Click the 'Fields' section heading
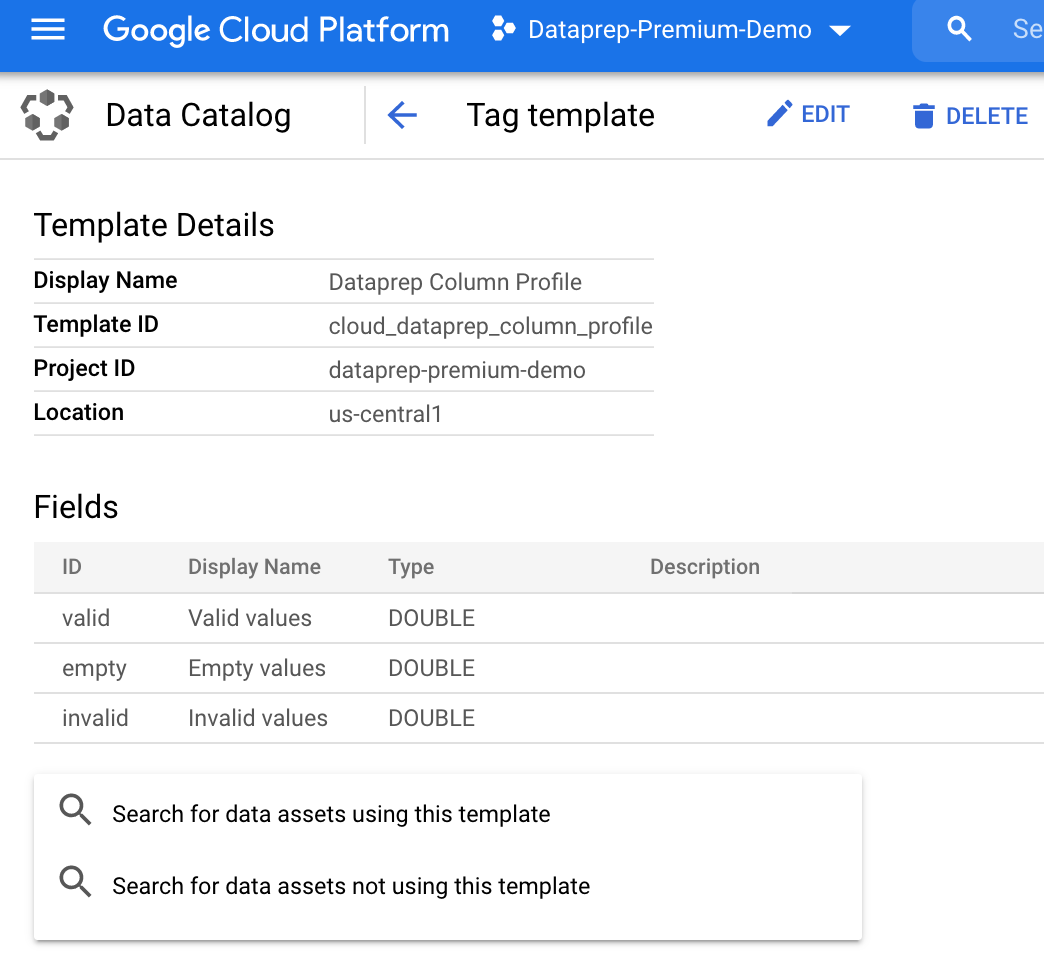Viewport: 1044px width, 956px height. pos(76,507)
